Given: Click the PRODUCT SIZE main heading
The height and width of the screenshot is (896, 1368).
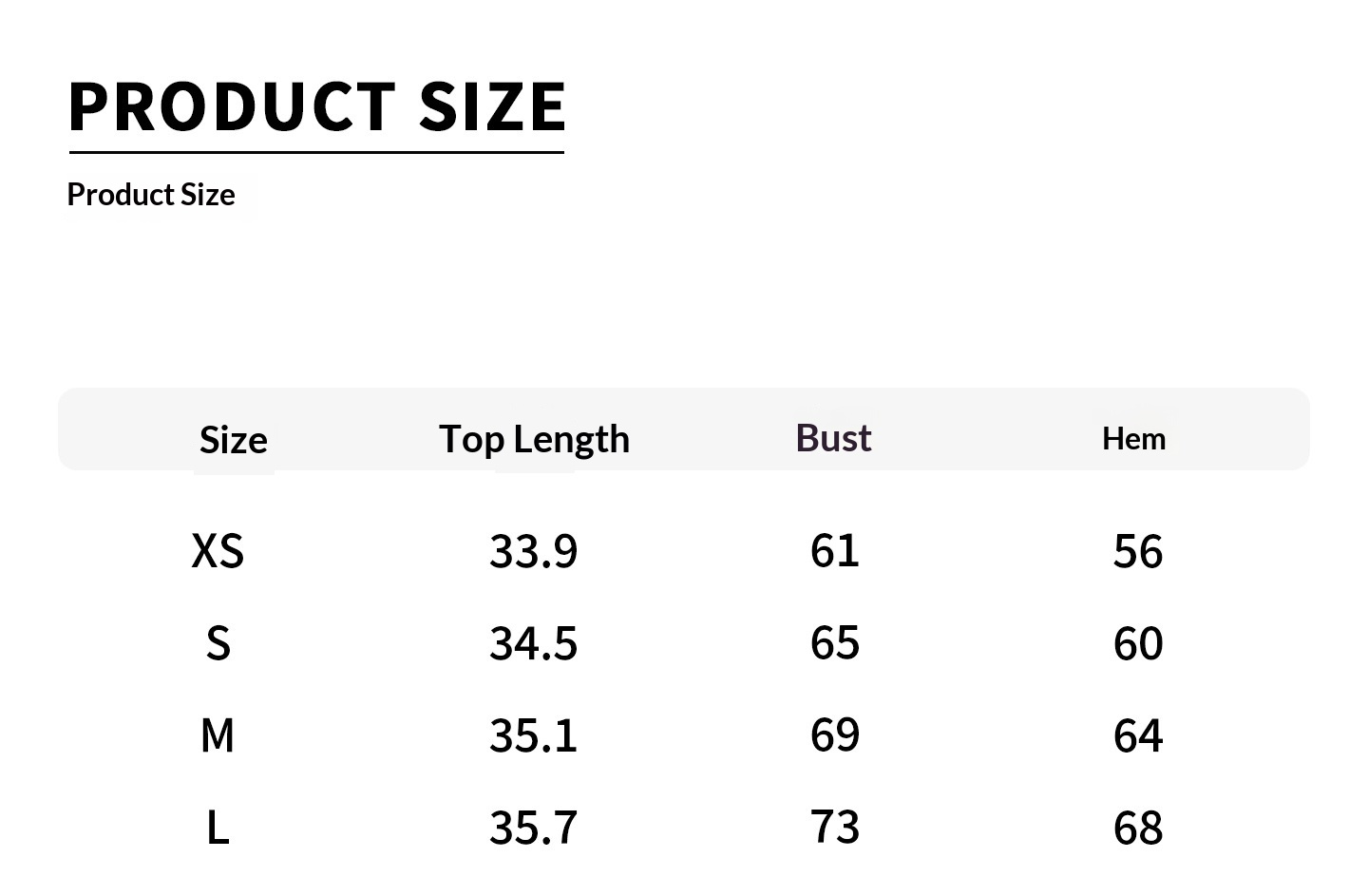Looking at the screenshot, I should 317,105.
